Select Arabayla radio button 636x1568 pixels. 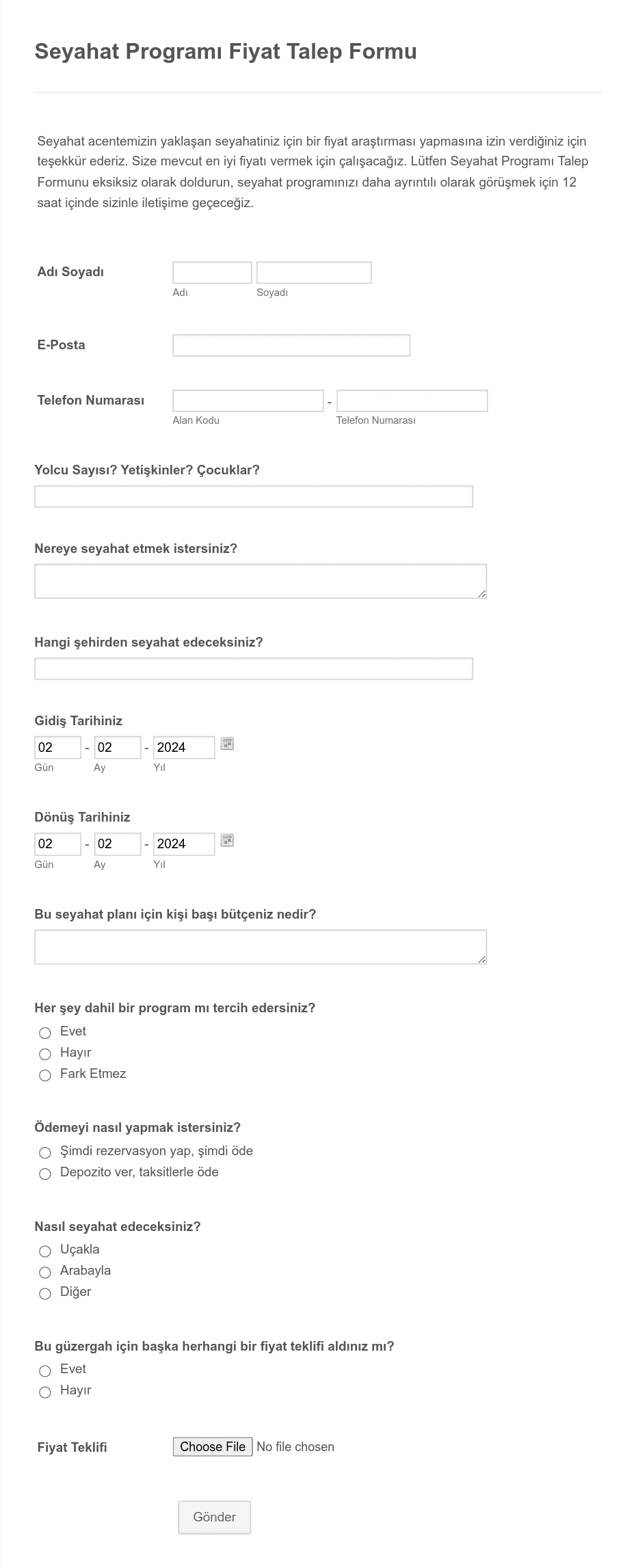[x=45, y=1272]
